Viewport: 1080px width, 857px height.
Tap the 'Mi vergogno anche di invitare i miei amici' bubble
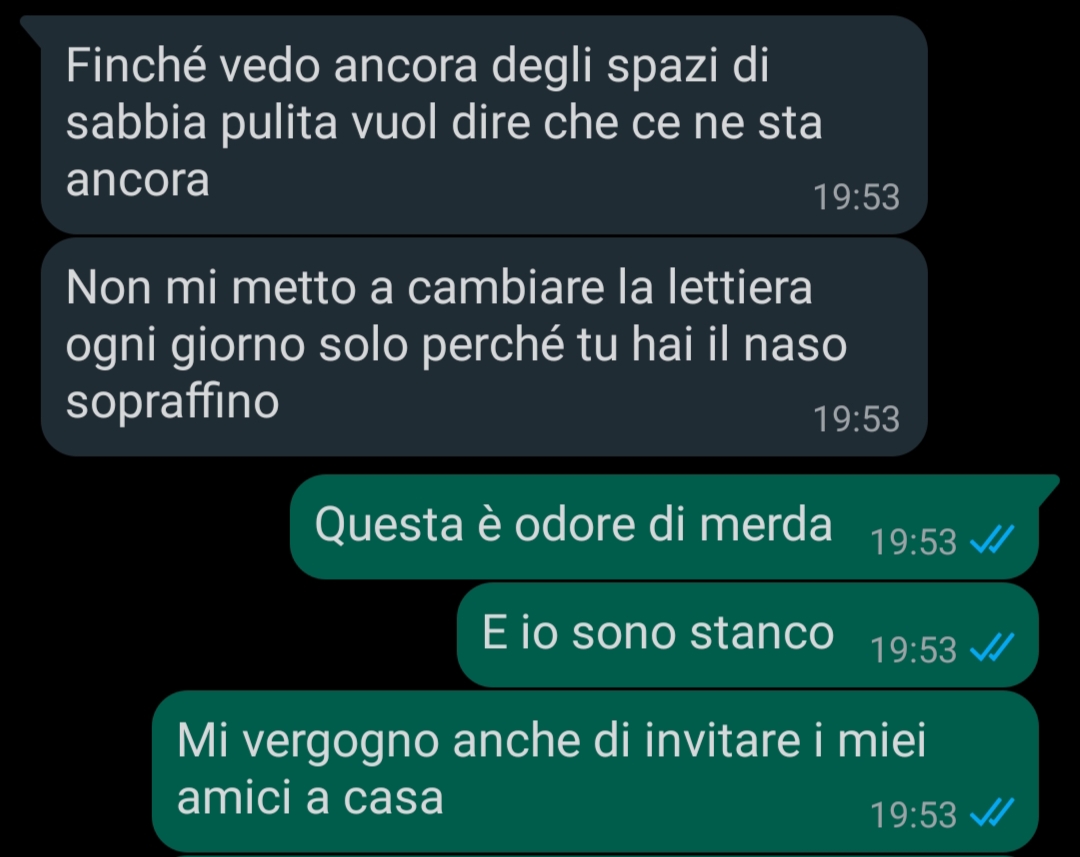click(x=596, y=771)
